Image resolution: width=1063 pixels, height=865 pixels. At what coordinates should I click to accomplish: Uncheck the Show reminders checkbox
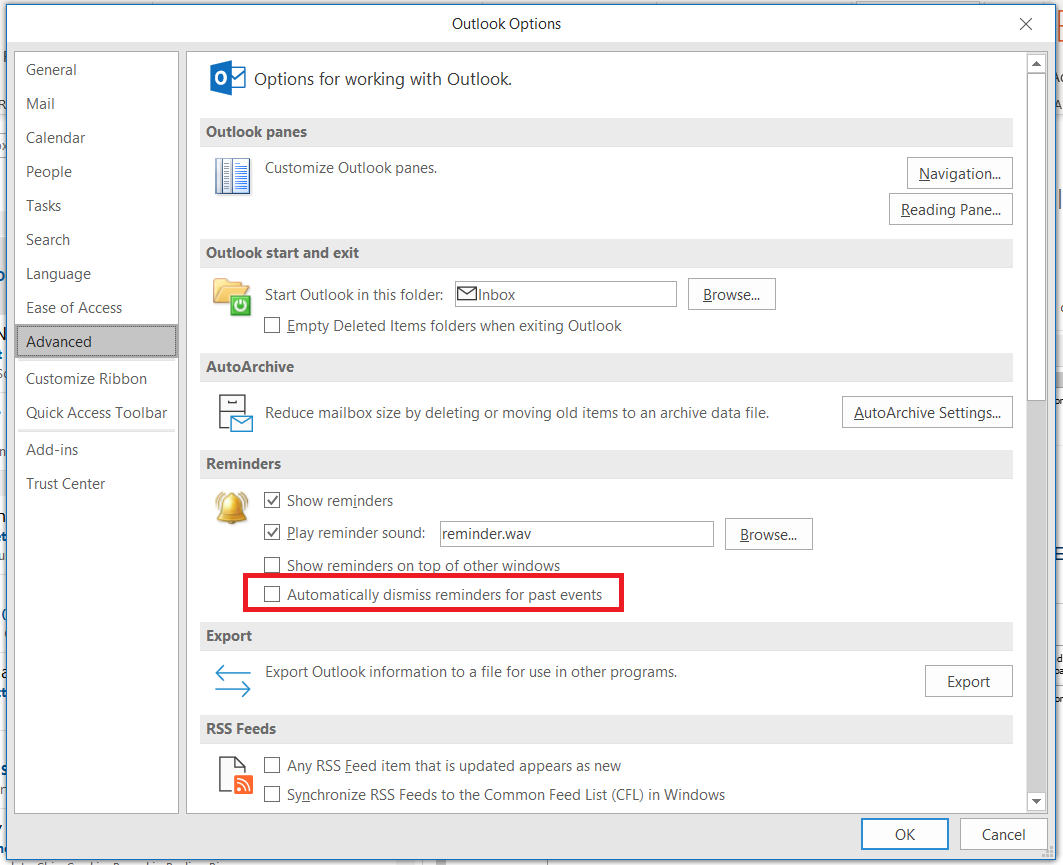[272, 500]
